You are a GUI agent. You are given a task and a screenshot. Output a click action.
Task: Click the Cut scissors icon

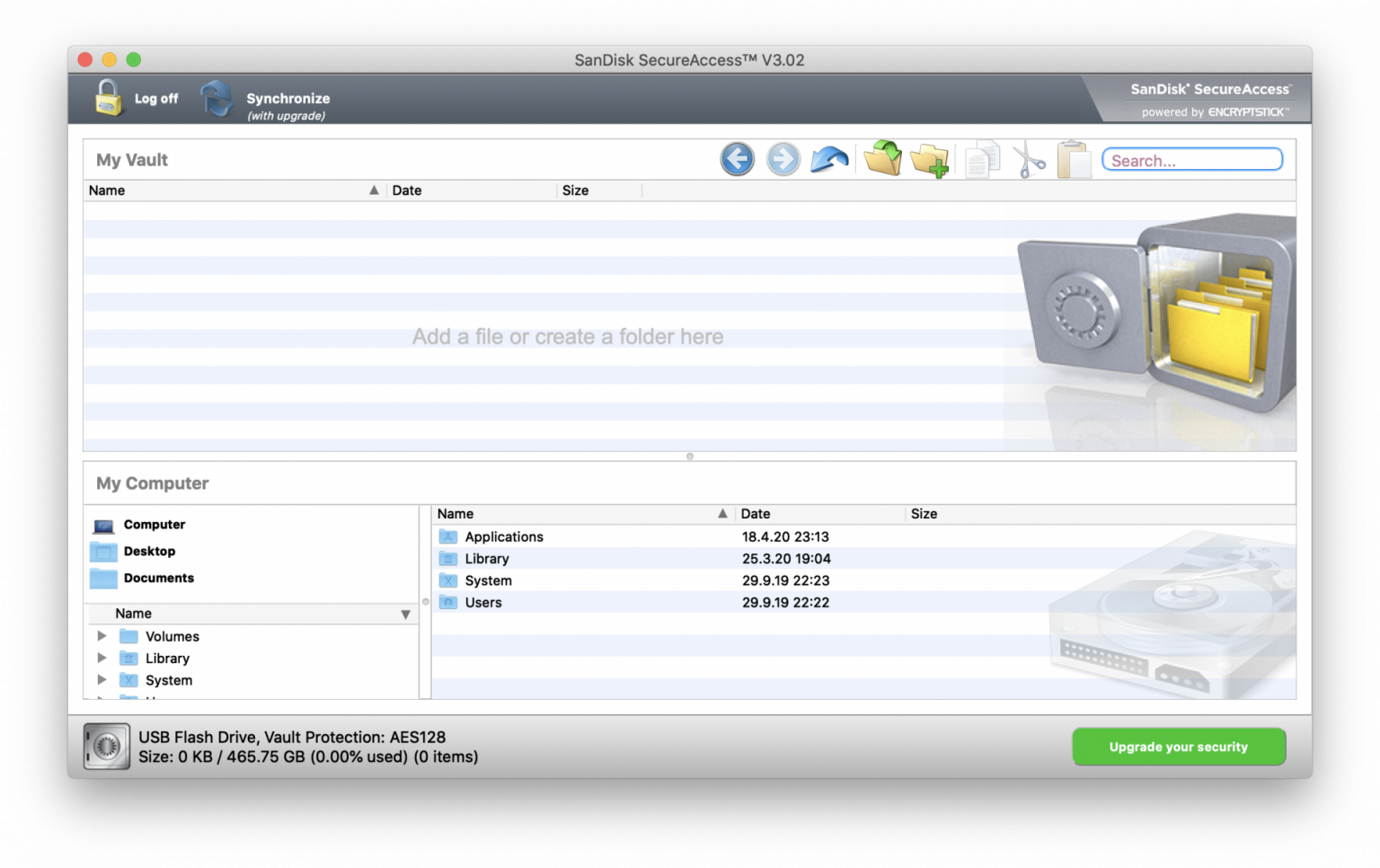click(1029, 160)
